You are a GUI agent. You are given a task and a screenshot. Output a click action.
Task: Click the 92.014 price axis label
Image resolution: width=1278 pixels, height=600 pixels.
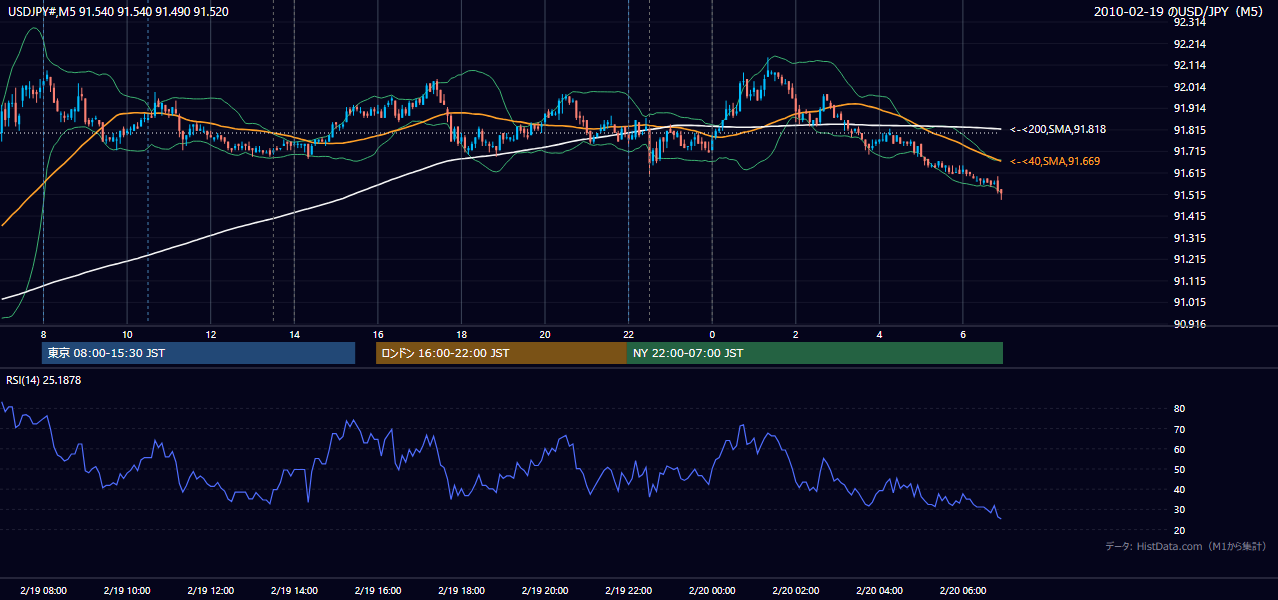pyautogui.click(x=1190, y=87)
